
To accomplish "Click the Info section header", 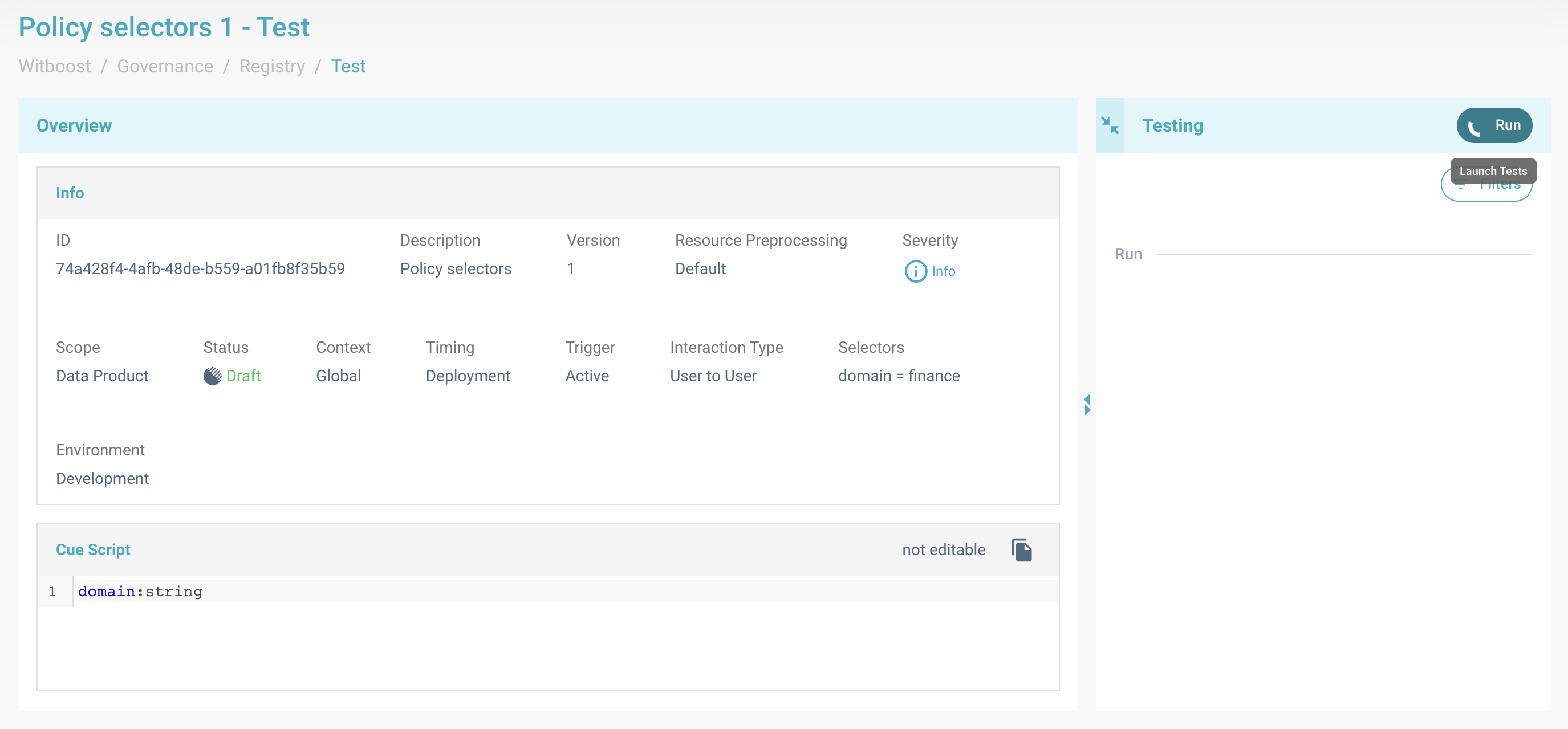I will click(70, 193).
